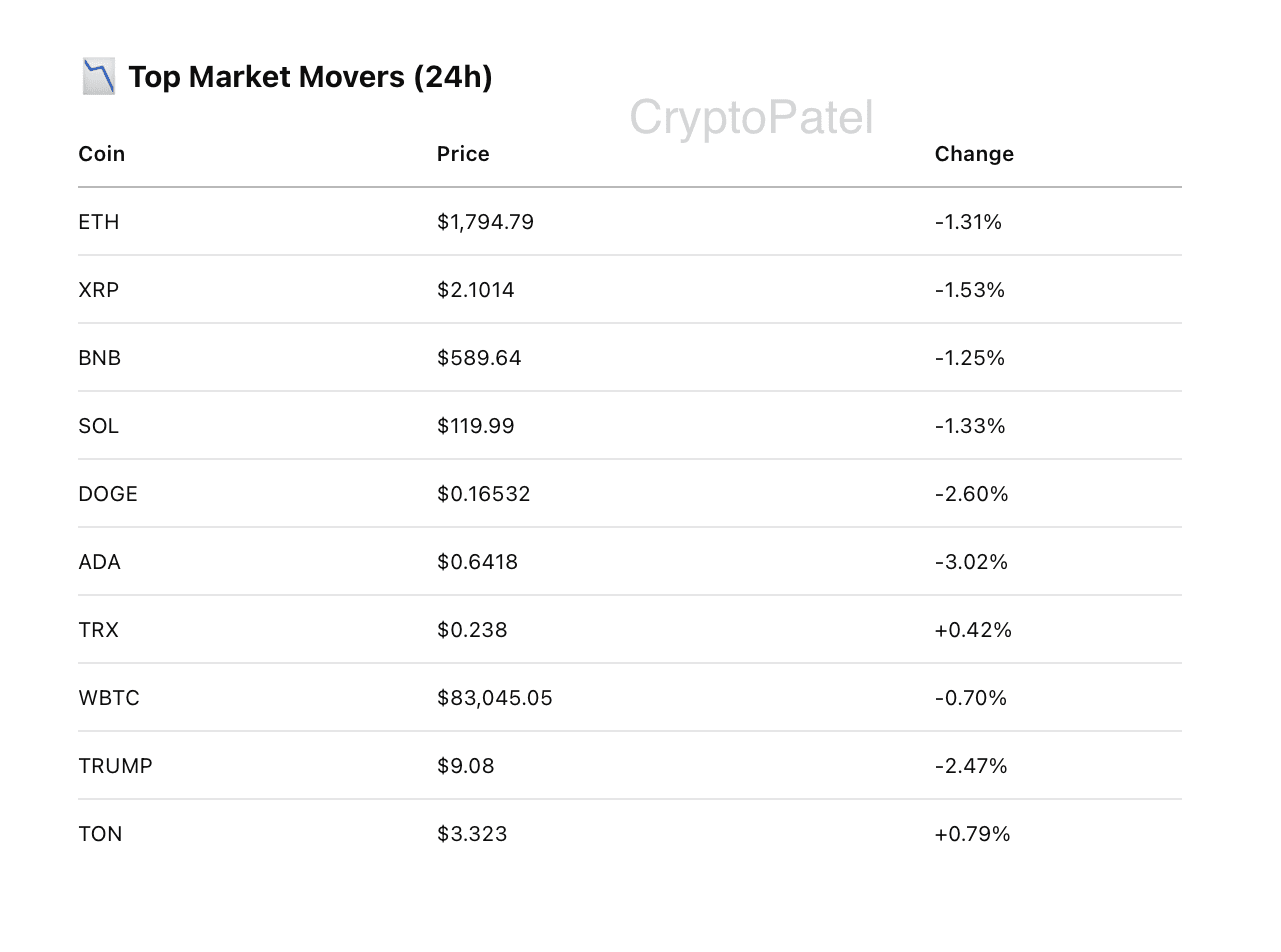Click the DOGE change value -2.60%
This screenshot has width=1281, height=952.
971,494
